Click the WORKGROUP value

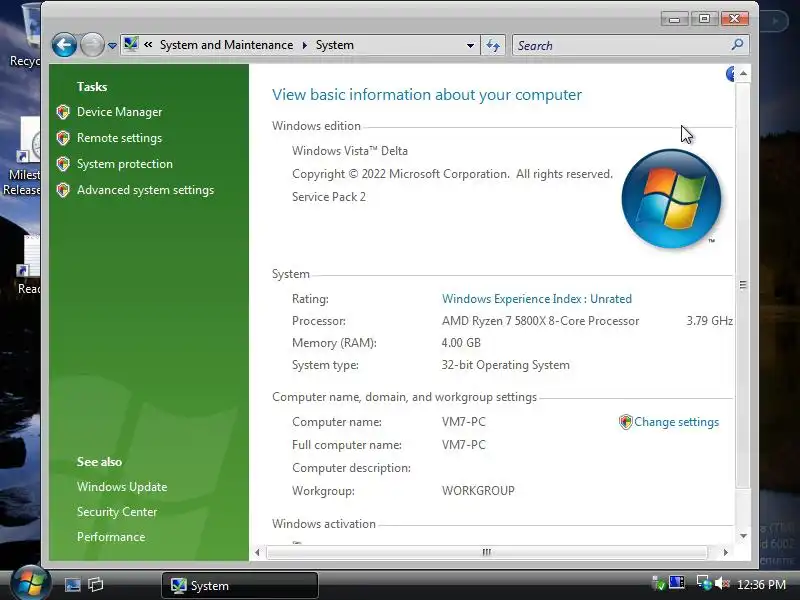pyautogui.click(x=478, y=491)
